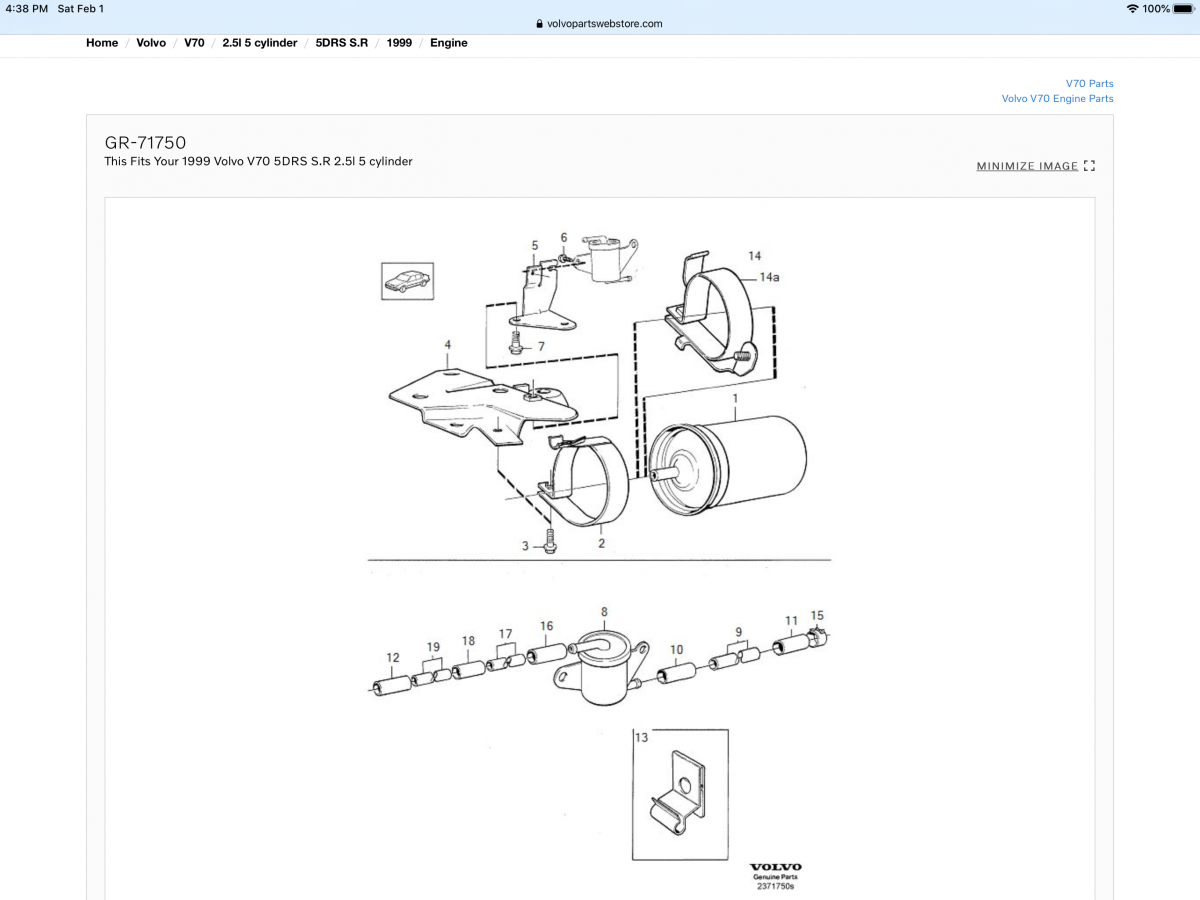The height and width of the screenshot is (900, 1200).
Task: Click MINIMIZE IMAGE to collapse the diagram
Action: (x=1026, y=166)
